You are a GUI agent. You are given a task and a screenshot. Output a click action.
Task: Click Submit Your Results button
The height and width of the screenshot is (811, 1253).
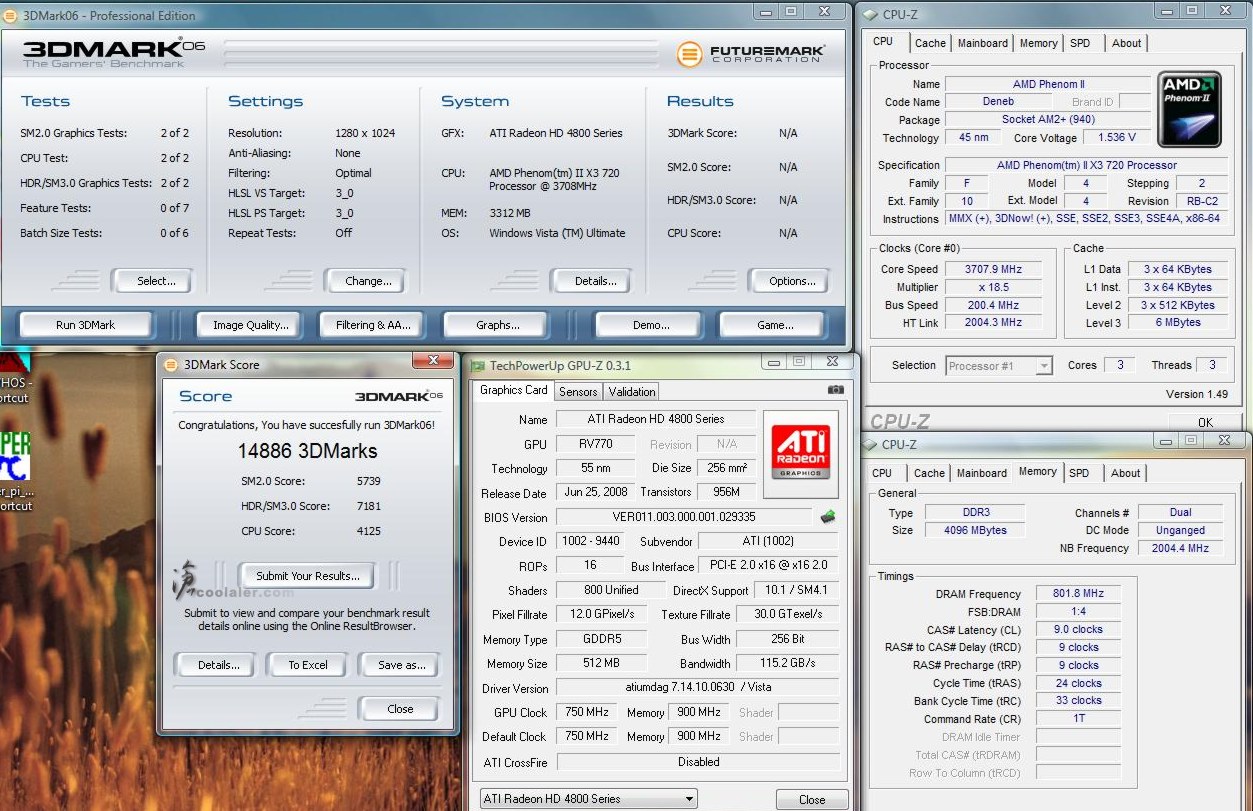307,576
